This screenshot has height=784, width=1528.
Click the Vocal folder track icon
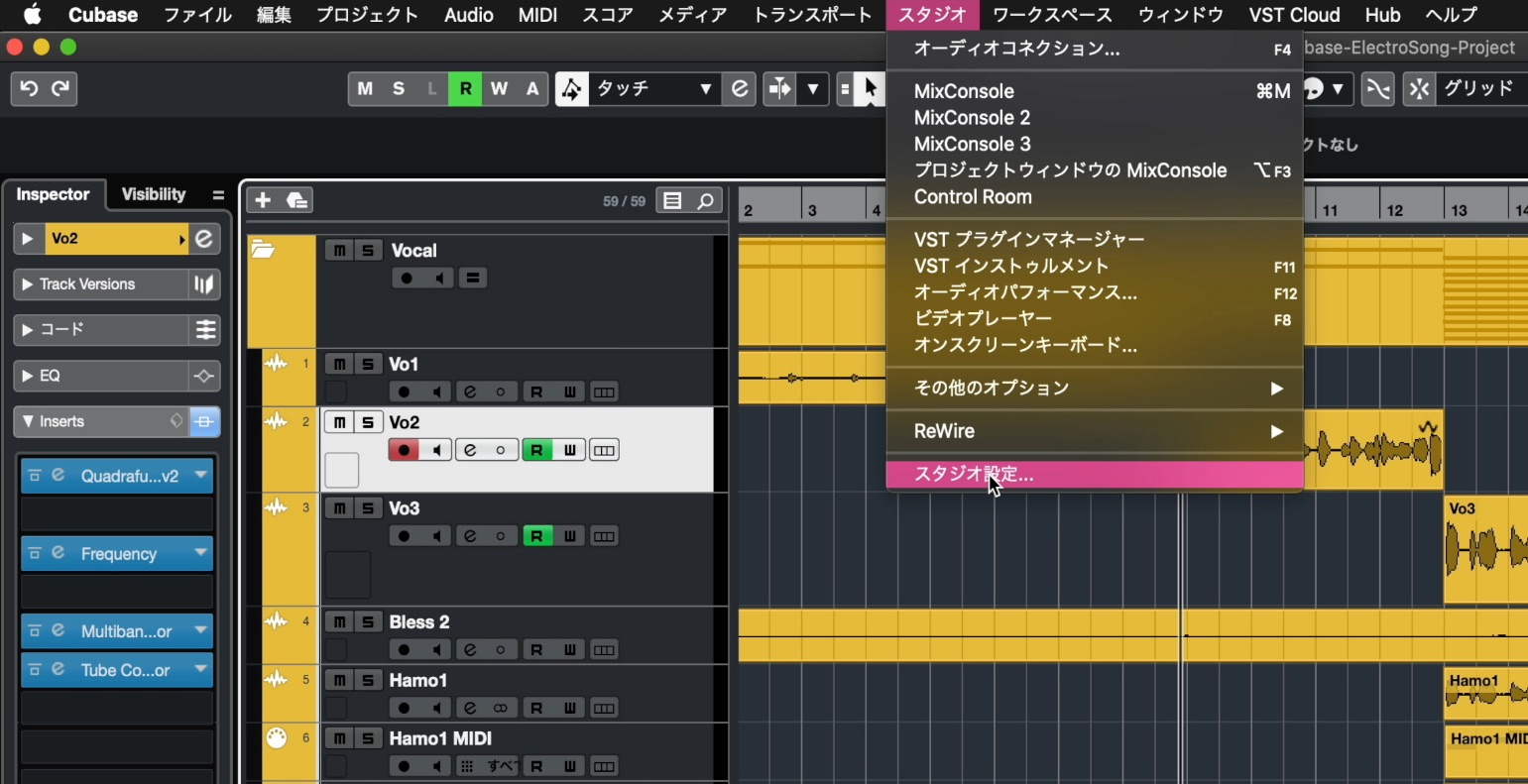tap(263, 250)
